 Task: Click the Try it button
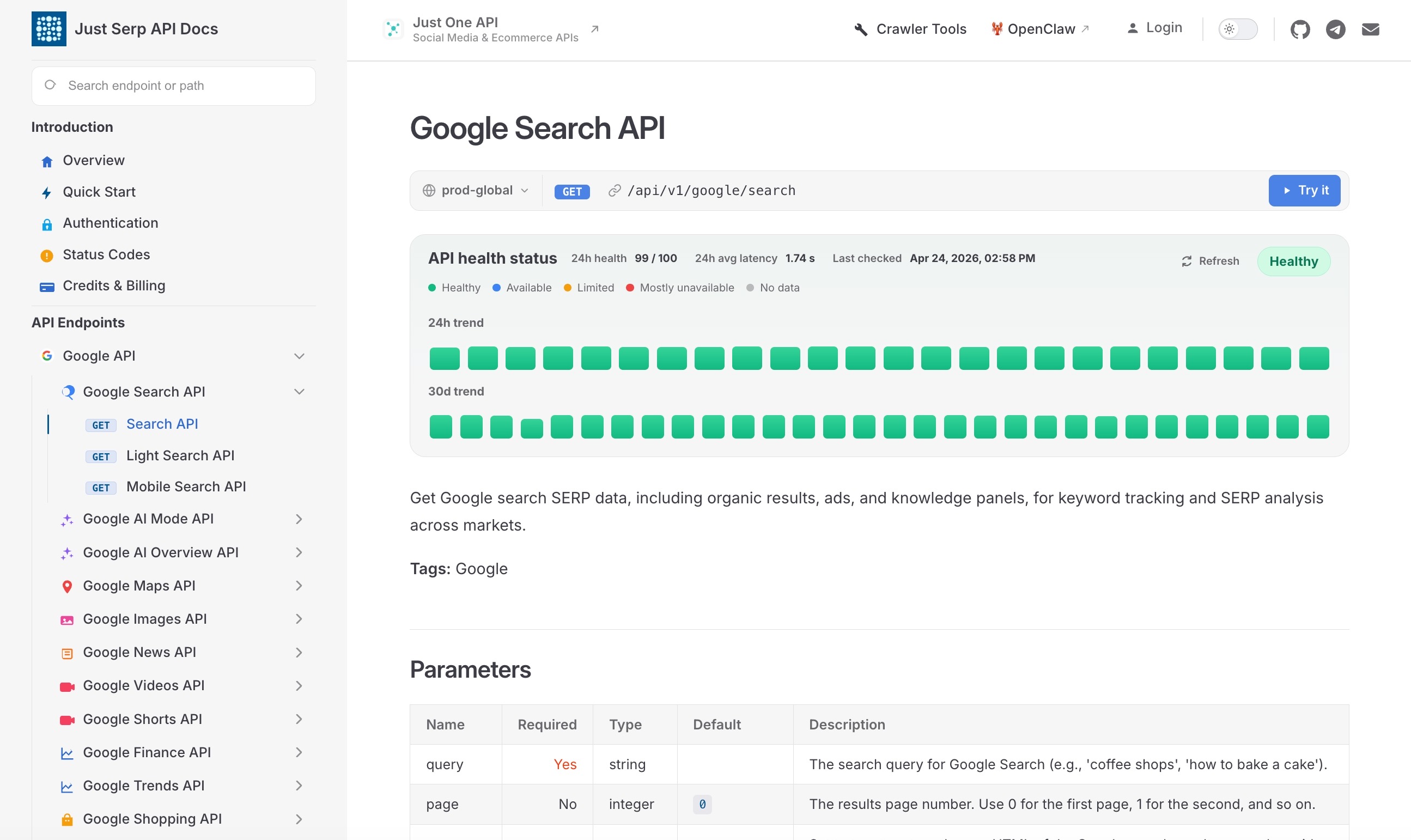pos(1304,191)
